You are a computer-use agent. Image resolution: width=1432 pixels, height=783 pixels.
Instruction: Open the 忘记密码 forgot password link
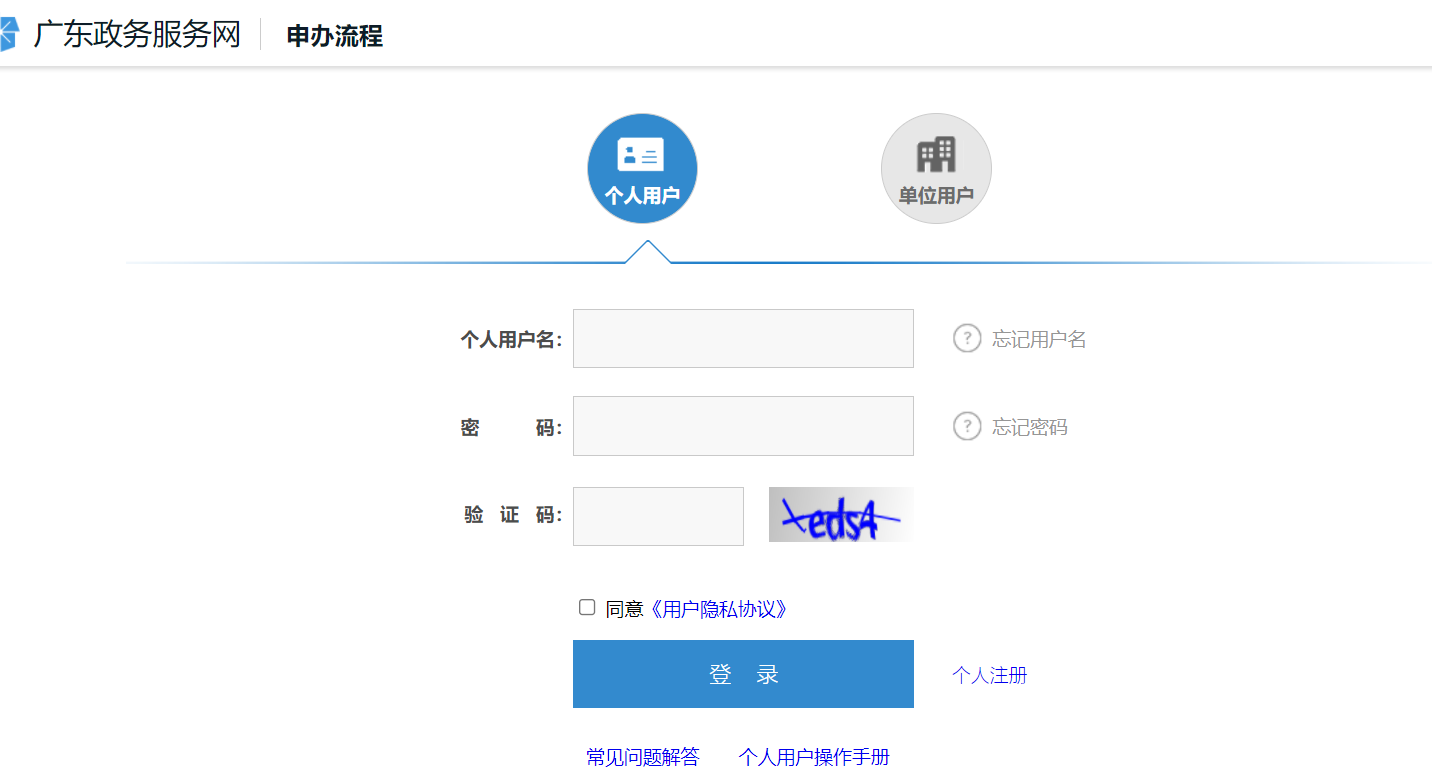click(x=1030, y=427)
